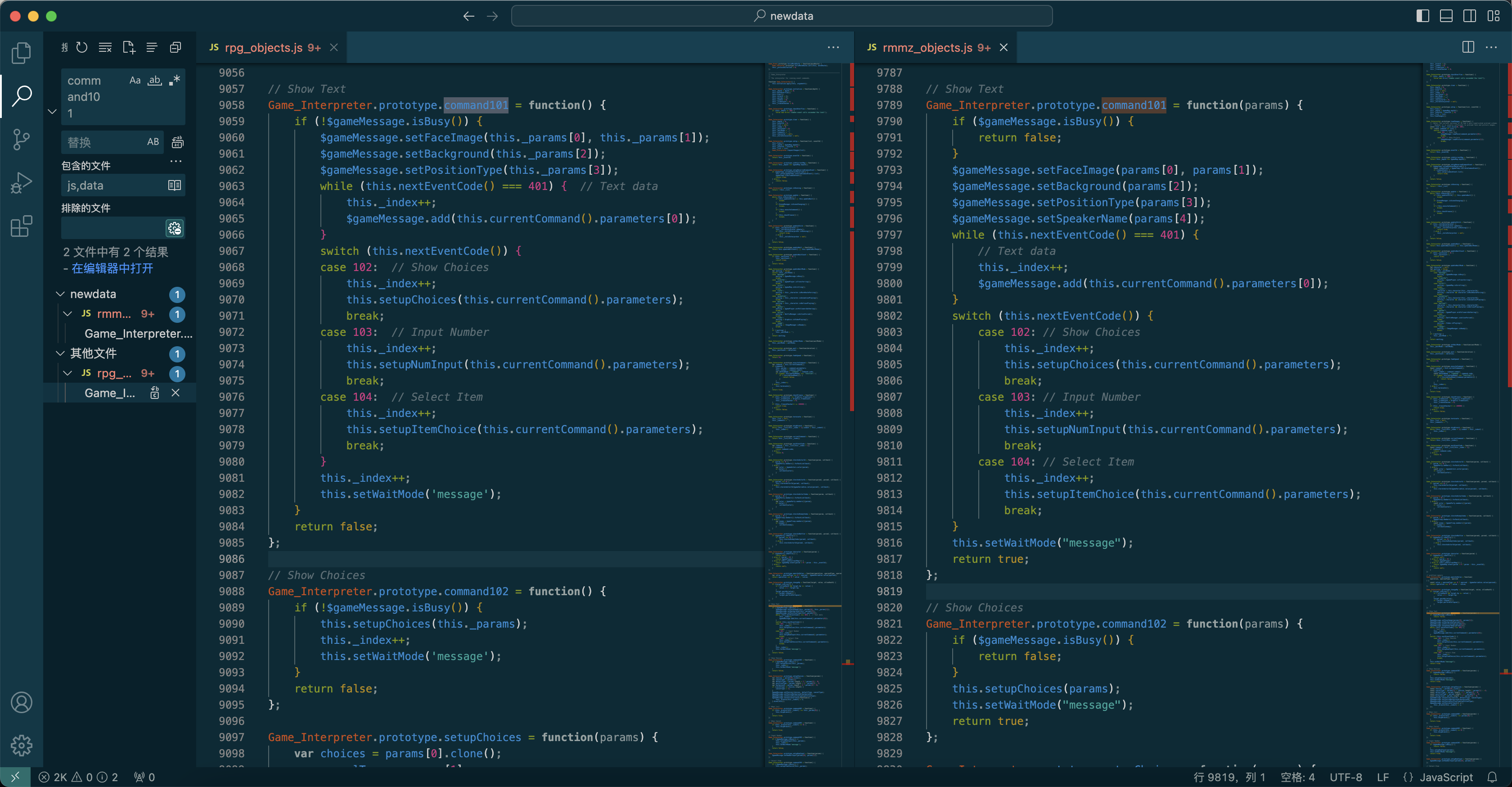Replace the match in rpg_objects Game_I... row
The width and height of the screenshot is (1512, 787).
[x=154, y=393]
